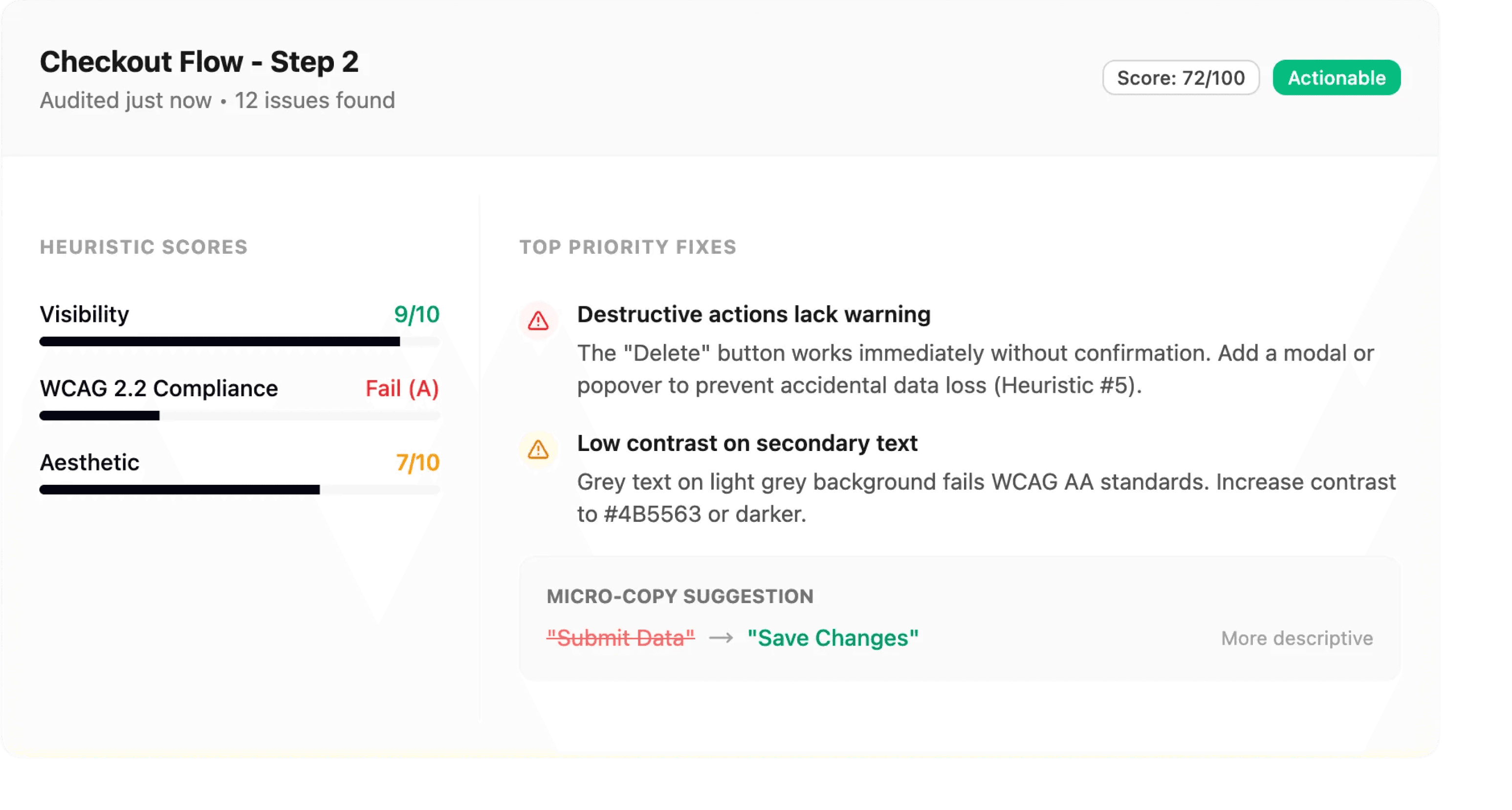This screenshot has width=1512, height=810.
Task: Click the Micro-Copy Suggestion card heading
Action: (679, 596)
